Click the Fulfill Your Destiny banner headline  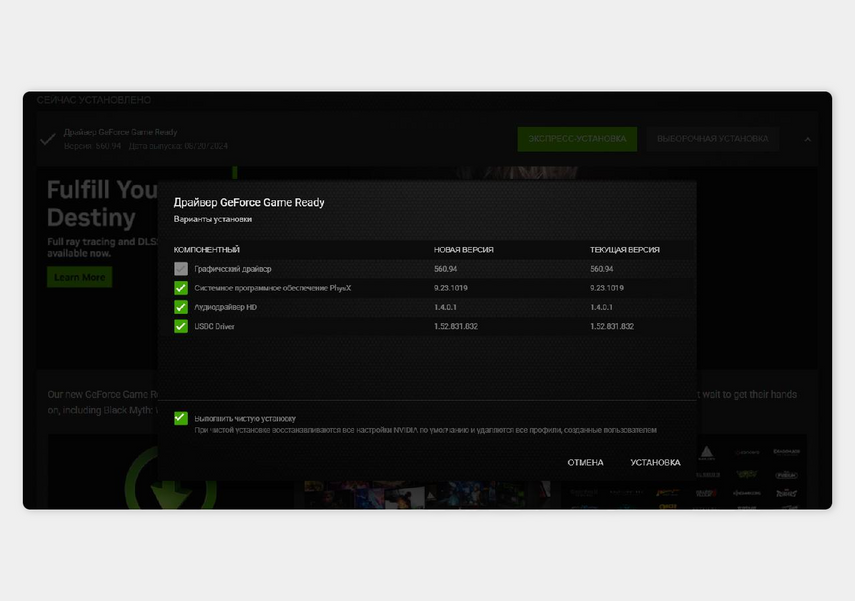102,203
